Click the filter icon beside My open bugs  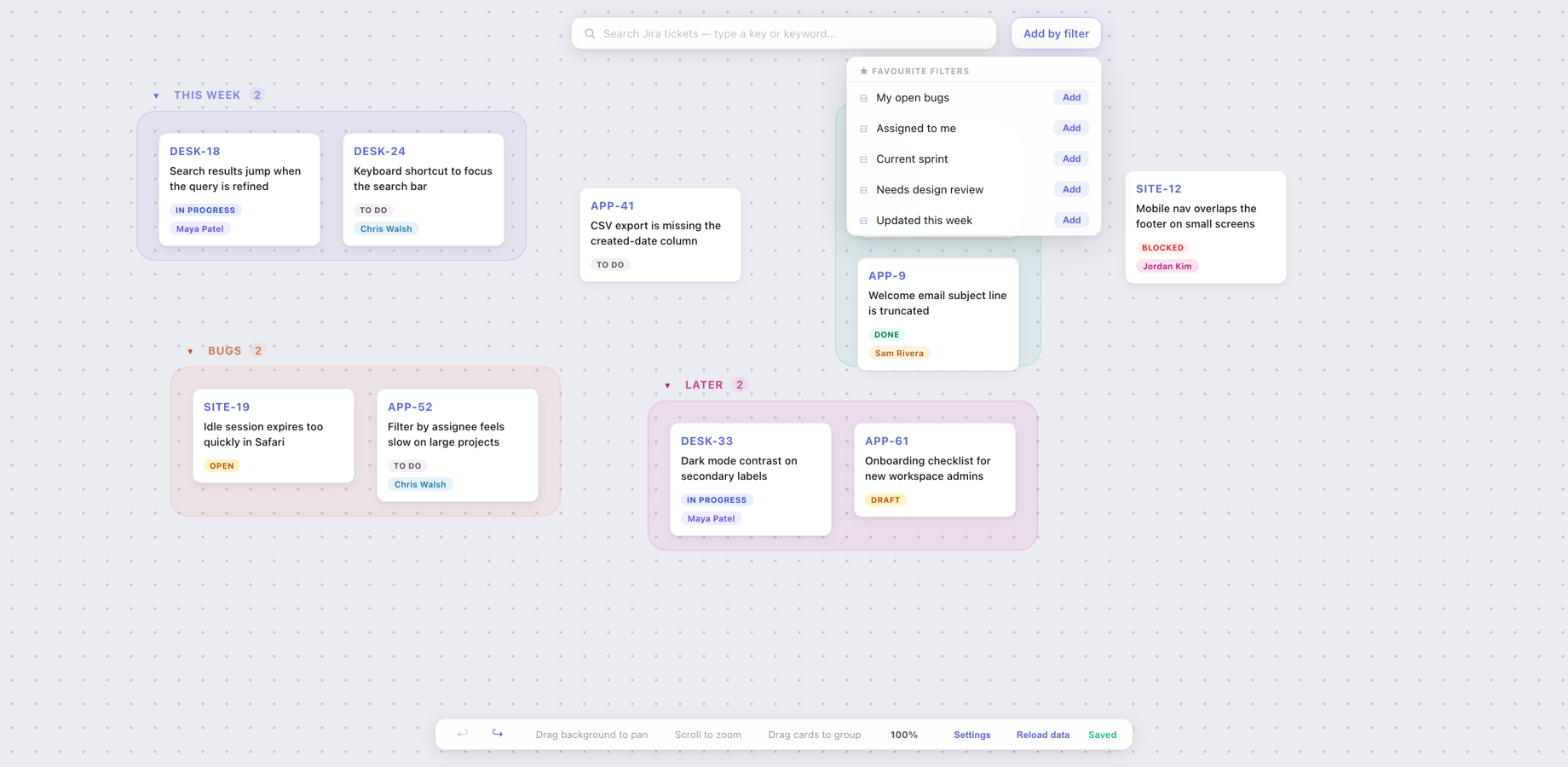(x=863, y=98)
